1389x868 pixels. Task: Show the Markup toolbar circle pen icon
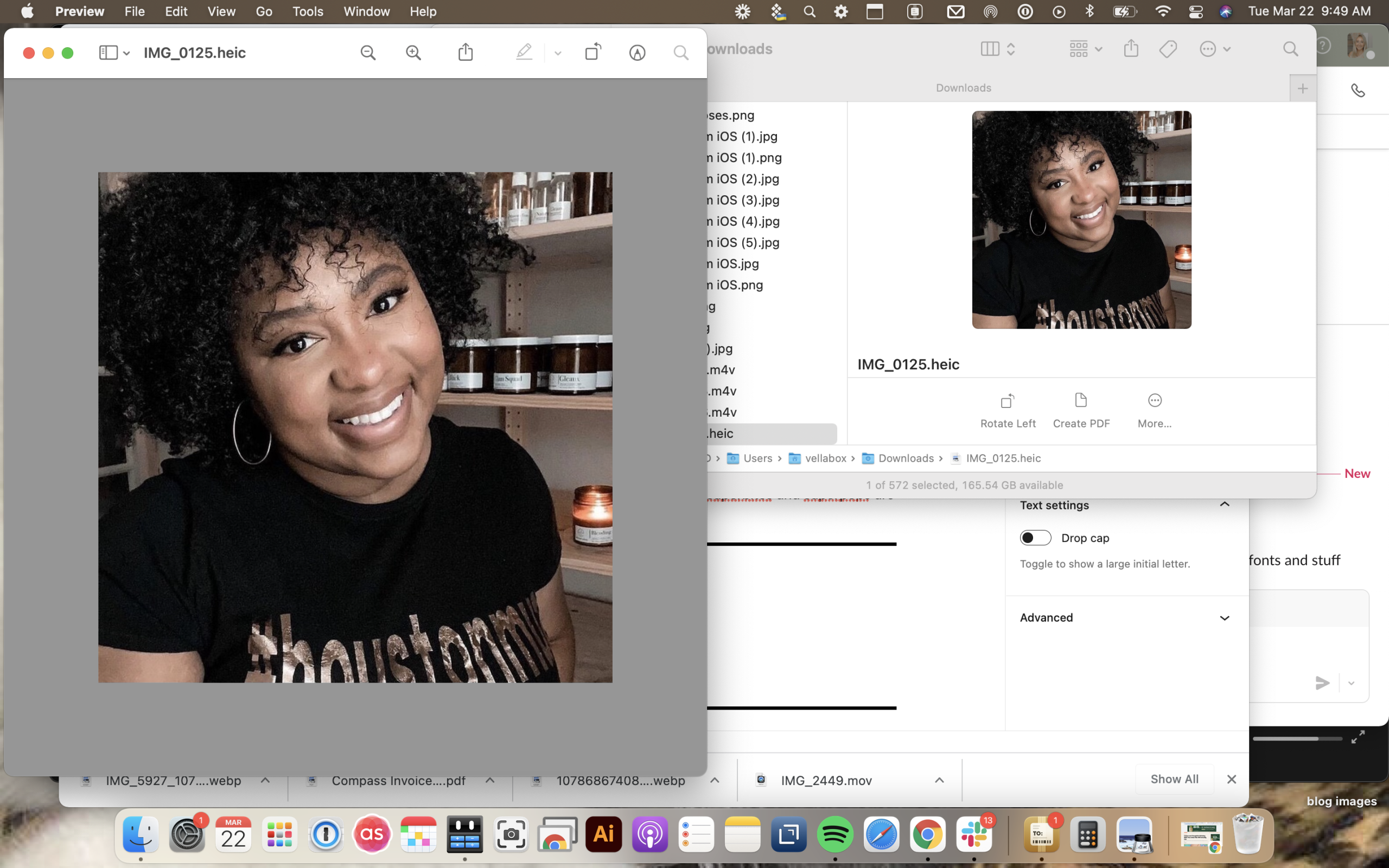point(637,53)
